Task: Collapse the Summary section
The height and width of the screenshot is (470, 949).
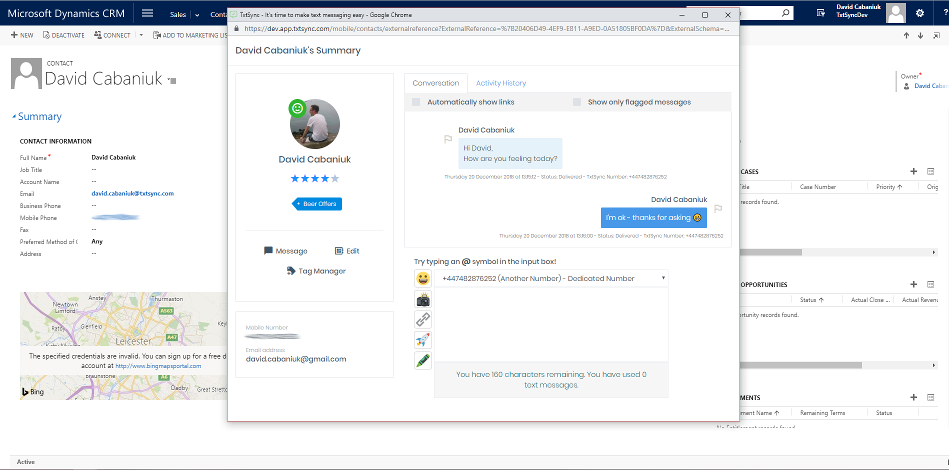Action: 14,117
